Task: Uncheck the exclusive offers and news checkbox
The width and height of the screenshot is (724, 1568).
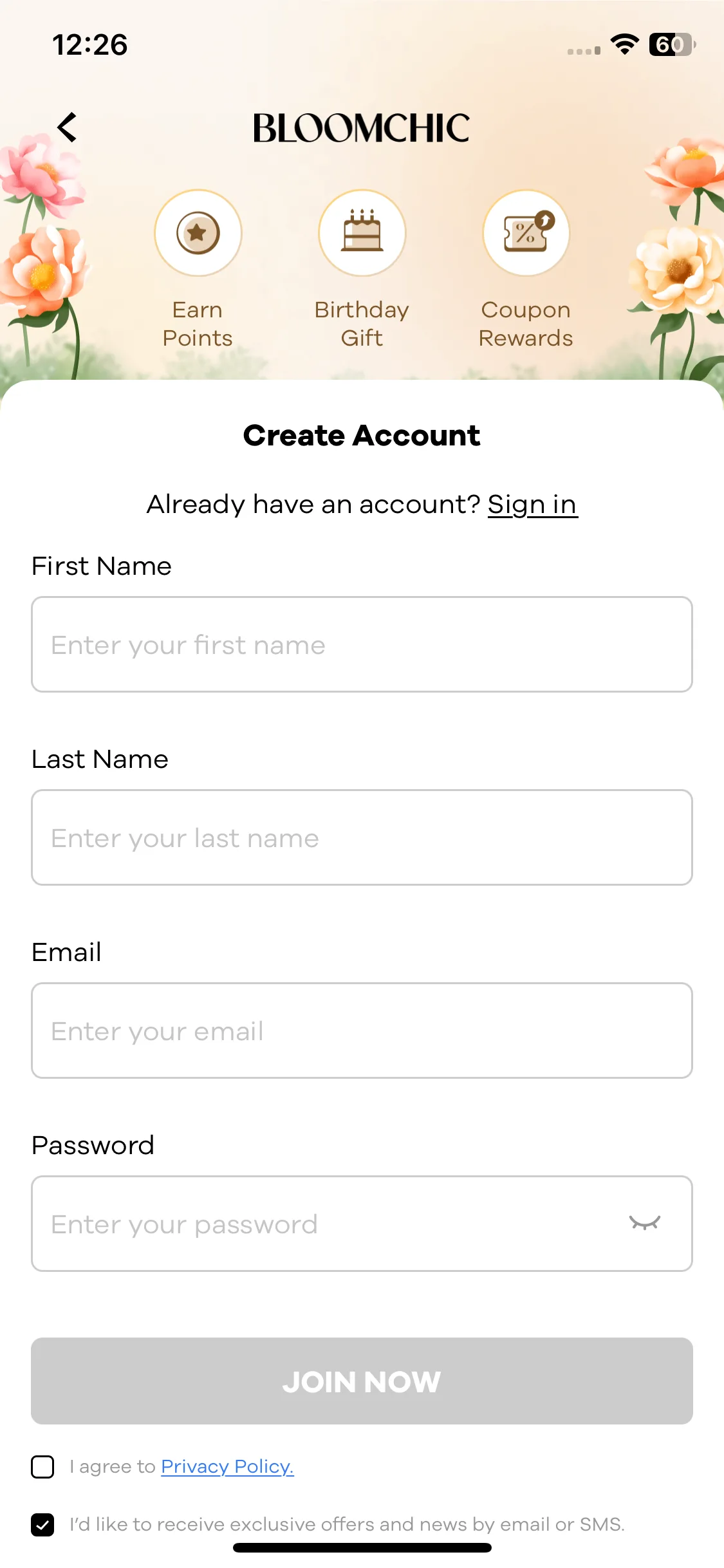Action: click(42, 1525)
